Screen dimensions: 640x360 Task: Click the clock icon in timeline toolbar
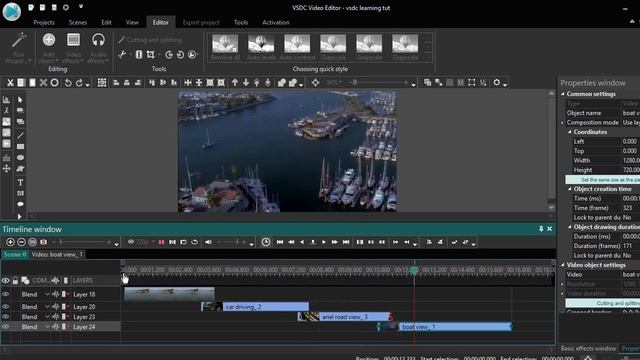click(x=266, y=242)
